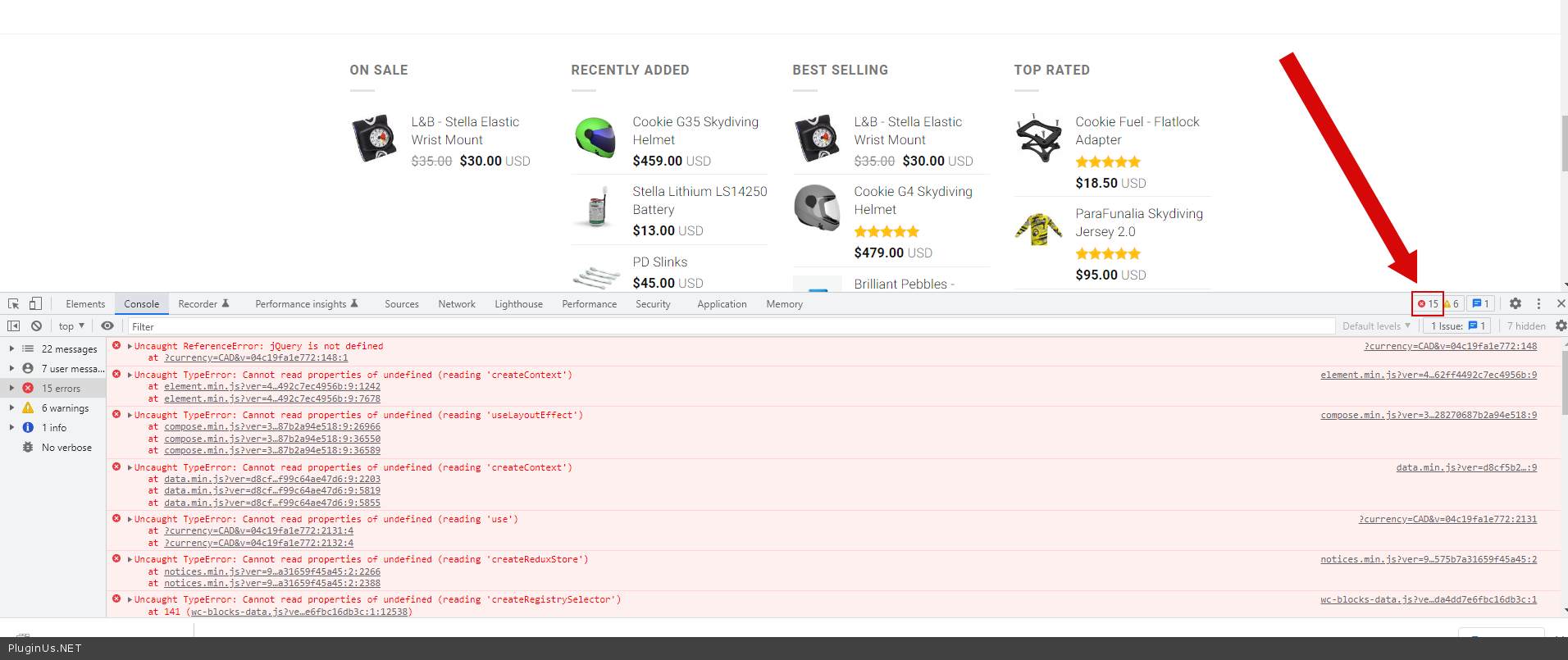Click the red 15 errors counter badge

1428,303
